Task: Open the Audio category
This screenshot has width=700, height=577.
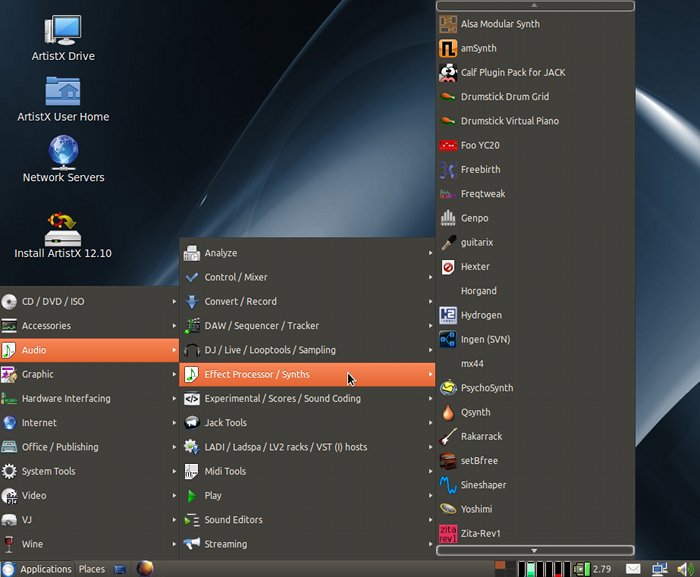Action: (89, 350)
